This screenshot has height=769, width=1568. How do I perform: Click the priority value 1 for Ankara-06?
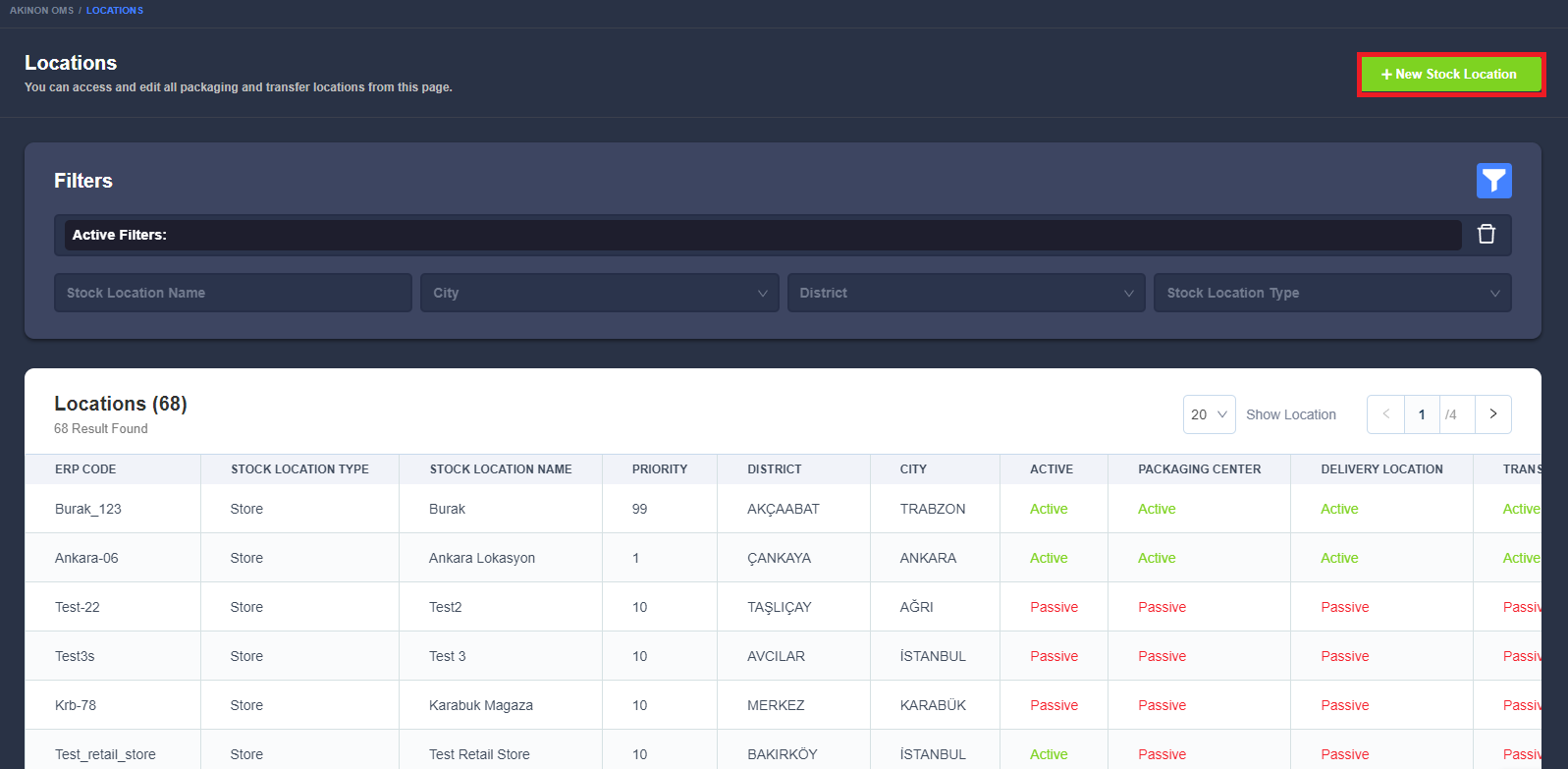point(635,558)
